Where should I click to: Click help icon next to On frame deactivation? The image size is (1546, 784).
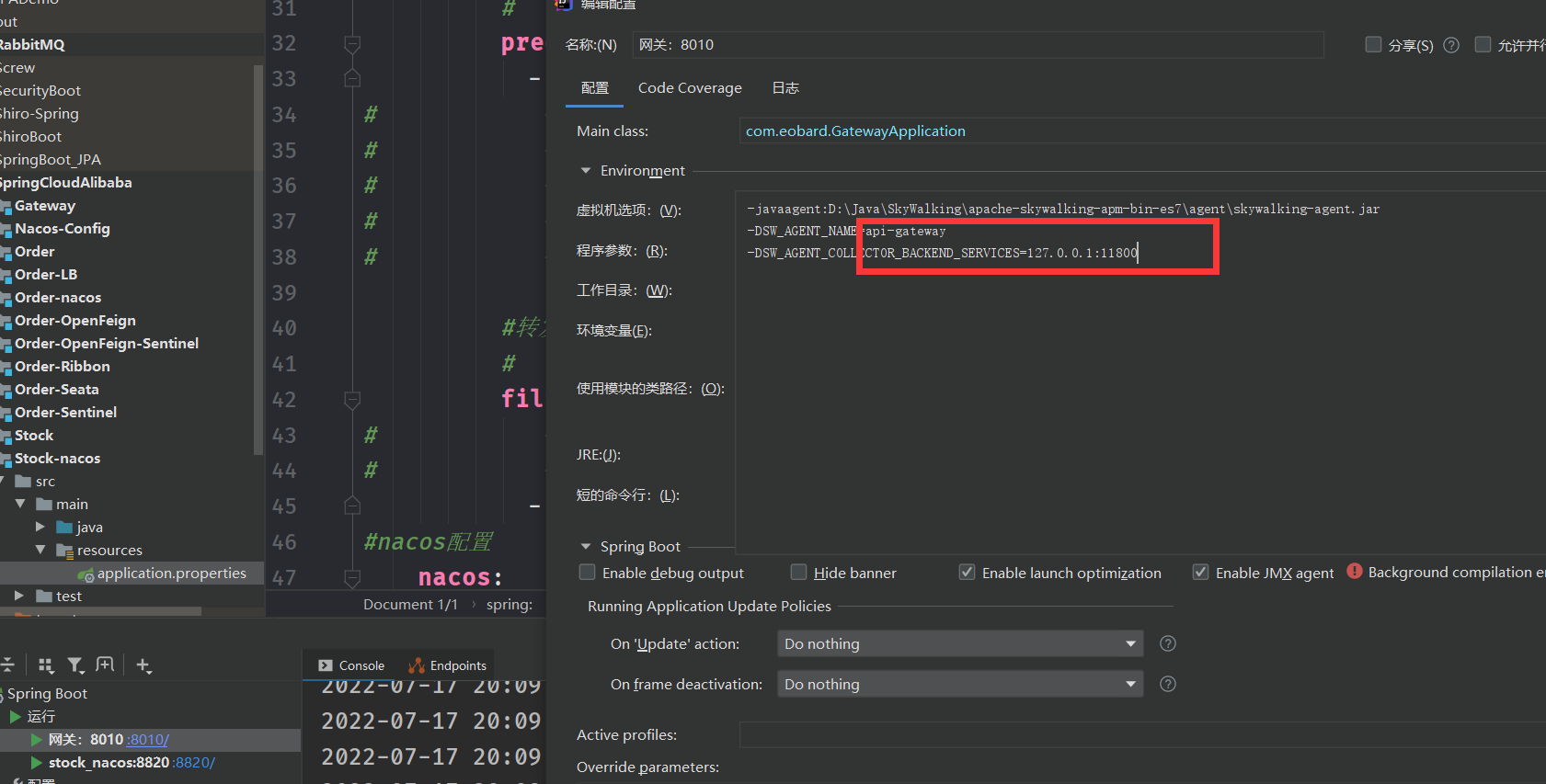[1168, 684]
